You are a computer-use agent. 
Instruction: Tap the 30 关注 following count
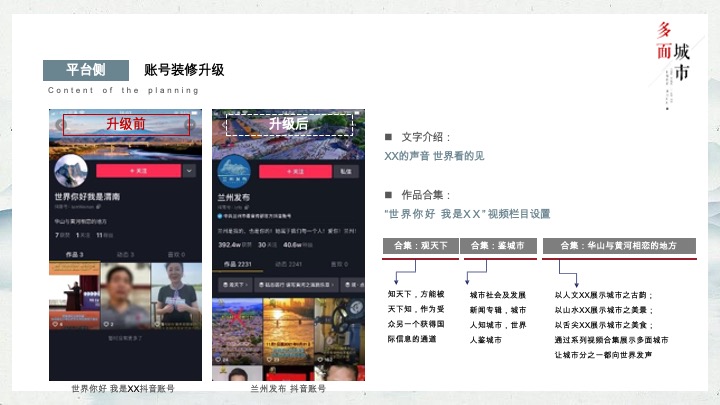pyautogui.click(x=267, y=245)
